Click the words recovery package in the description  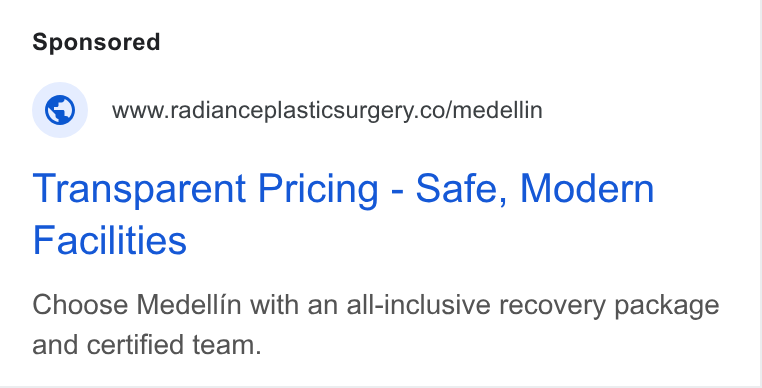click(x=609, y=306)
